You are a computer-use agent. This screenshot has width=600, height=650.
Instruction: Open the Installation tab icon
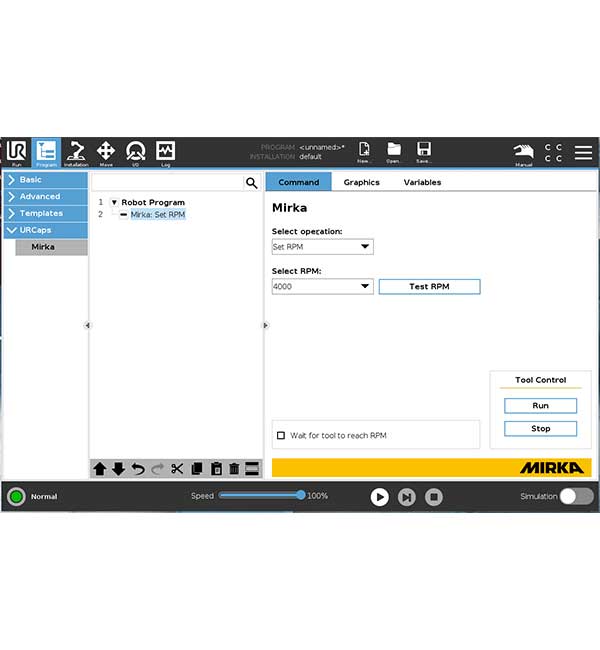pyautogui.click(x=76, y=152)
